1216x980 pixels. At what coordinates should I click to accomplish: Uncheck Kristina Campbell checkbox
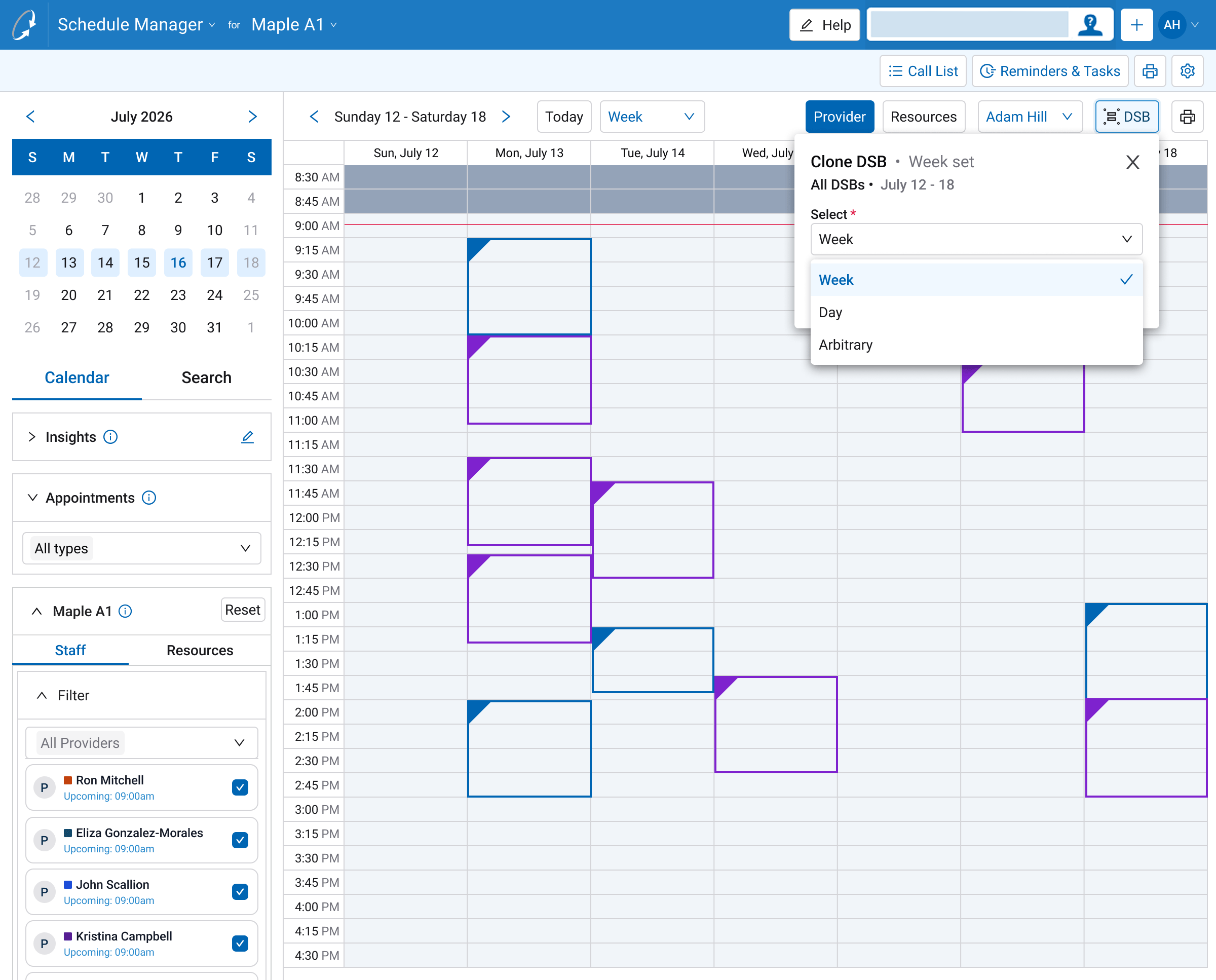tap(241, 944)
